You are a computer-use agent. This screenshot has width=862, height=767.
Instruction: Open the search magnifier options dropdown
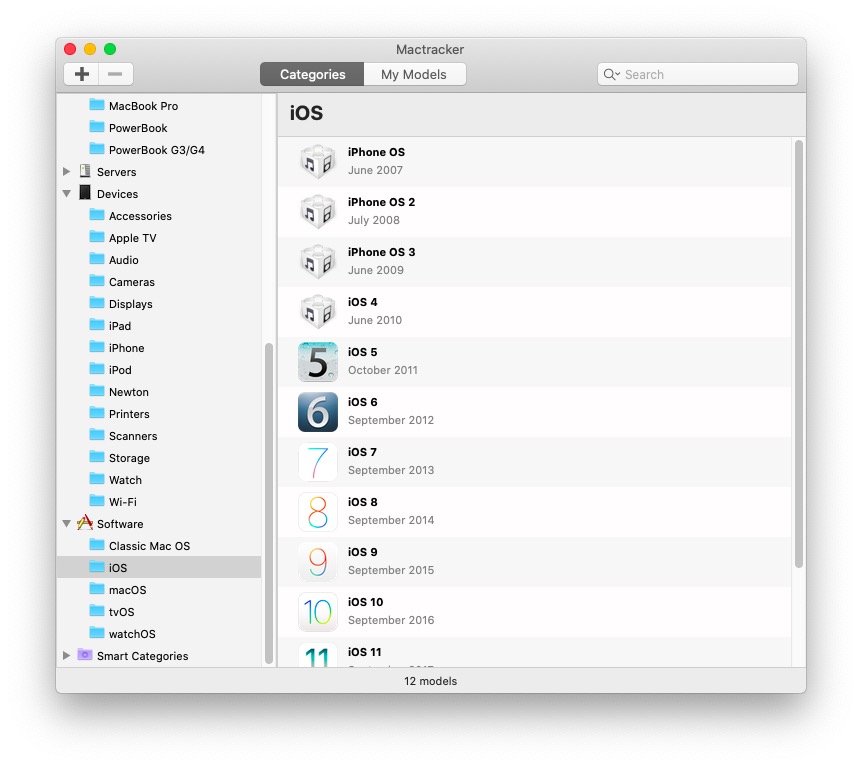(611, 74)
